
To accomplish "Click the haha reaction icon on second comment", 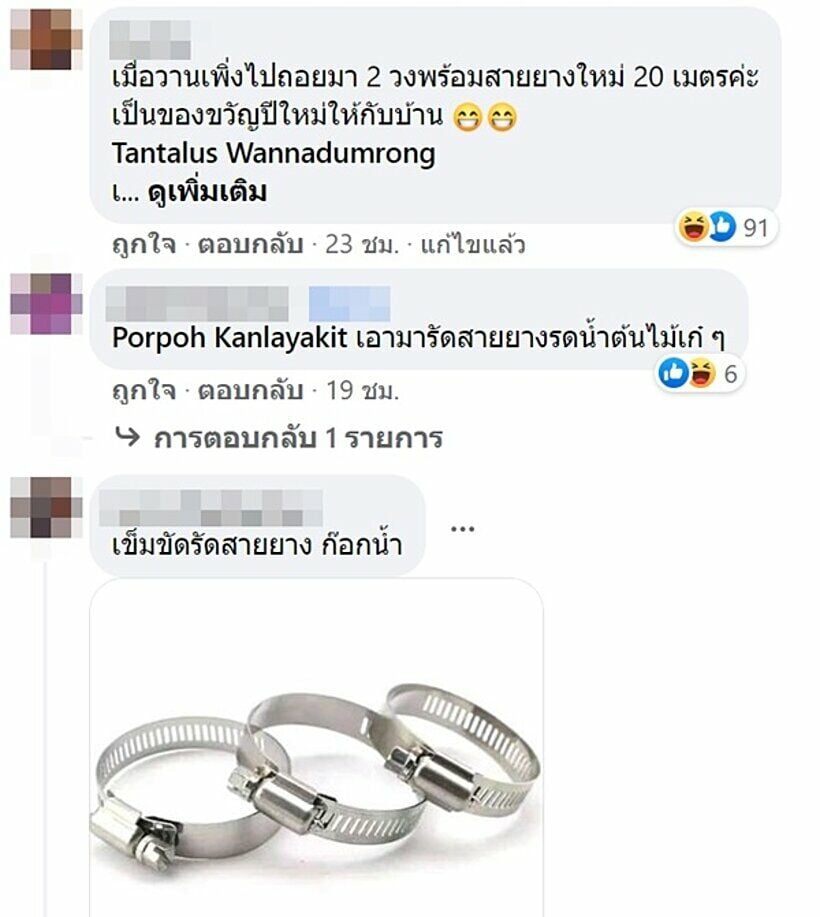I will pyautogui.click(x=701, y=373).
